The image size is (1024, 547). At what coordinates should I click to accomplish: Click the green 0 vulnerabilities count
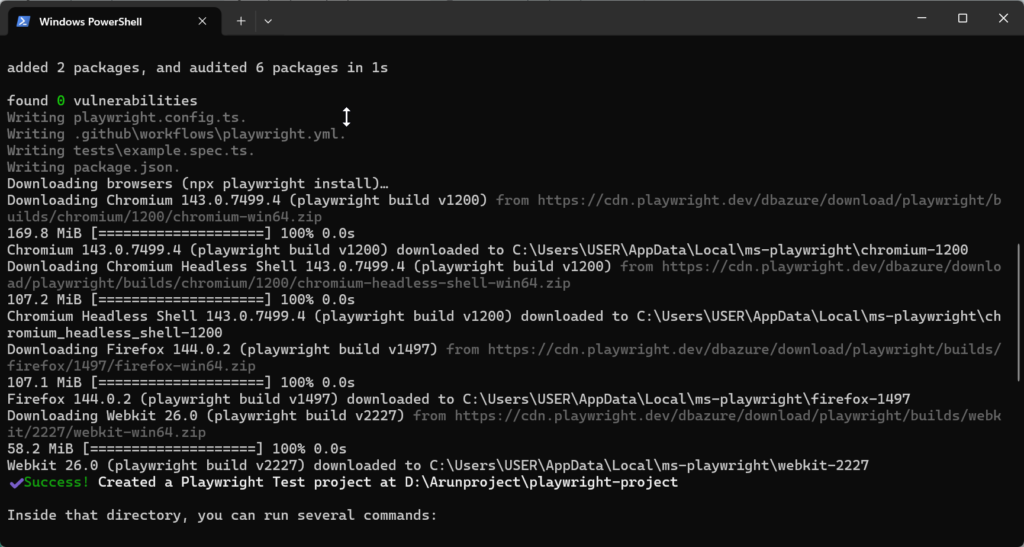60,101
